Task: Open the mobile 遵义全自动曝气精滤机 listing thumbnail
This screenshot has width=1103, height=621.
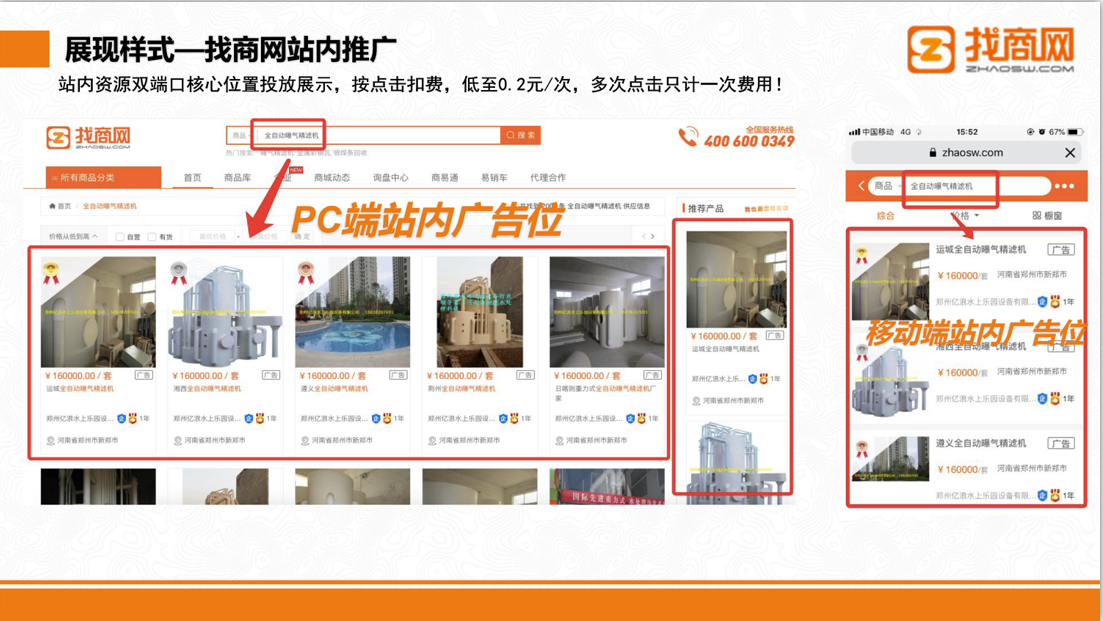Action: click(891, 459)
